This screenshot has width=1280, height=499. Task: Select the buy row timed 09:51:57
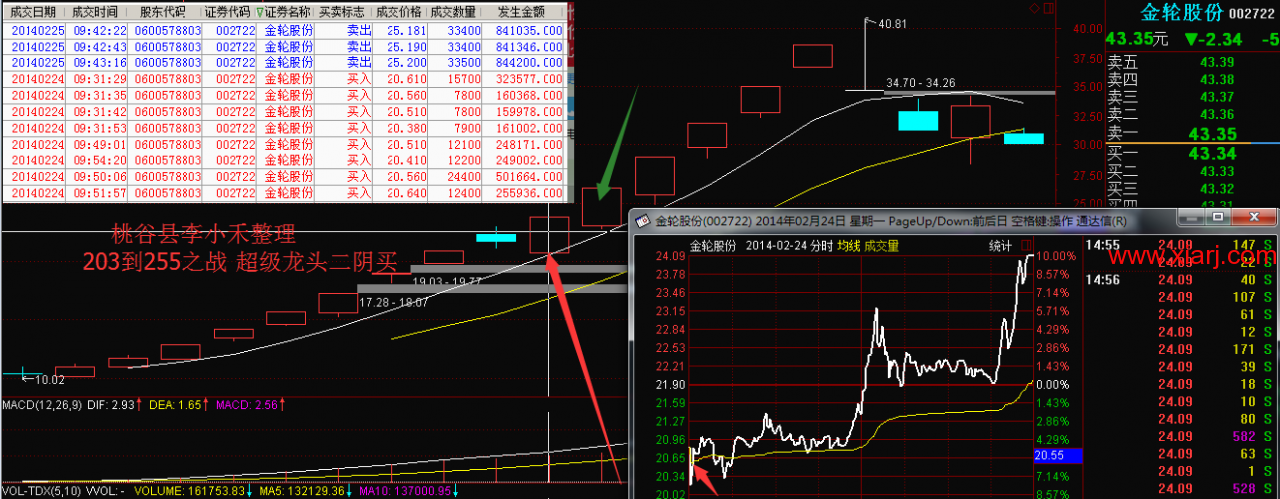click(x=285, y=192)
